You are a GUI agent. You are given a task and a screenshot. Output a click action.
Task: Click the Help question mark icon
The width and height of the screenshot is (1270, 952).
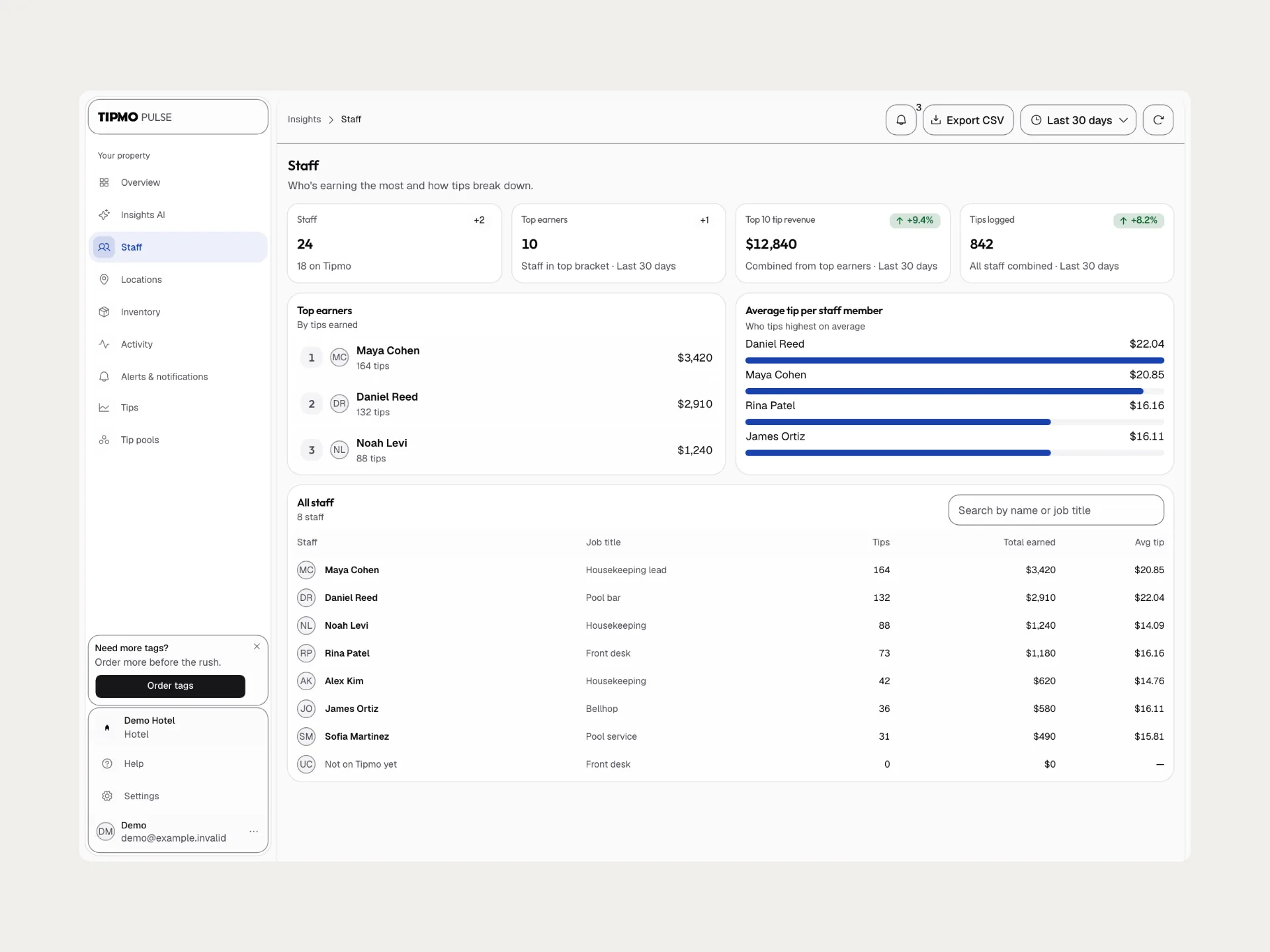[107, 764]
